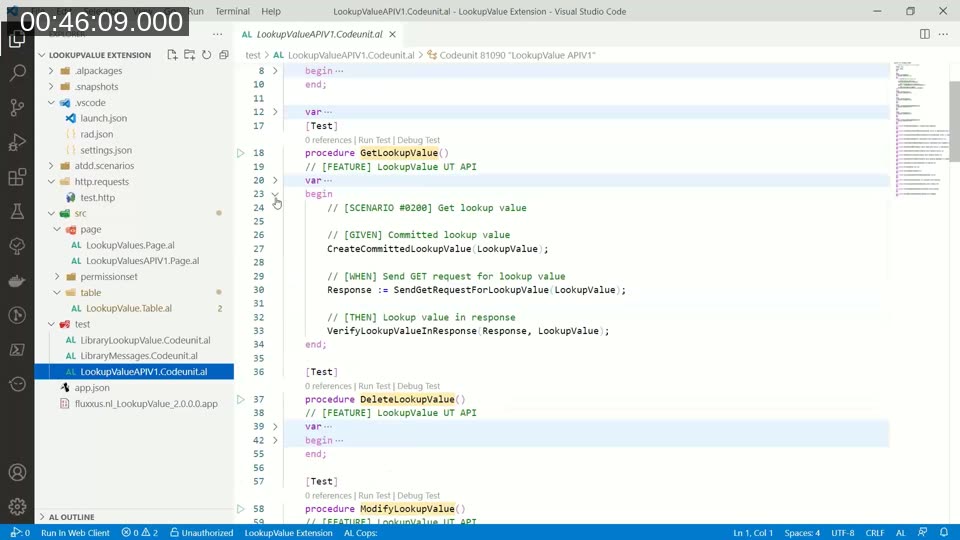Collapse all folders in Explorer
This screenshot has height=540, width=960.
point(223,55)
